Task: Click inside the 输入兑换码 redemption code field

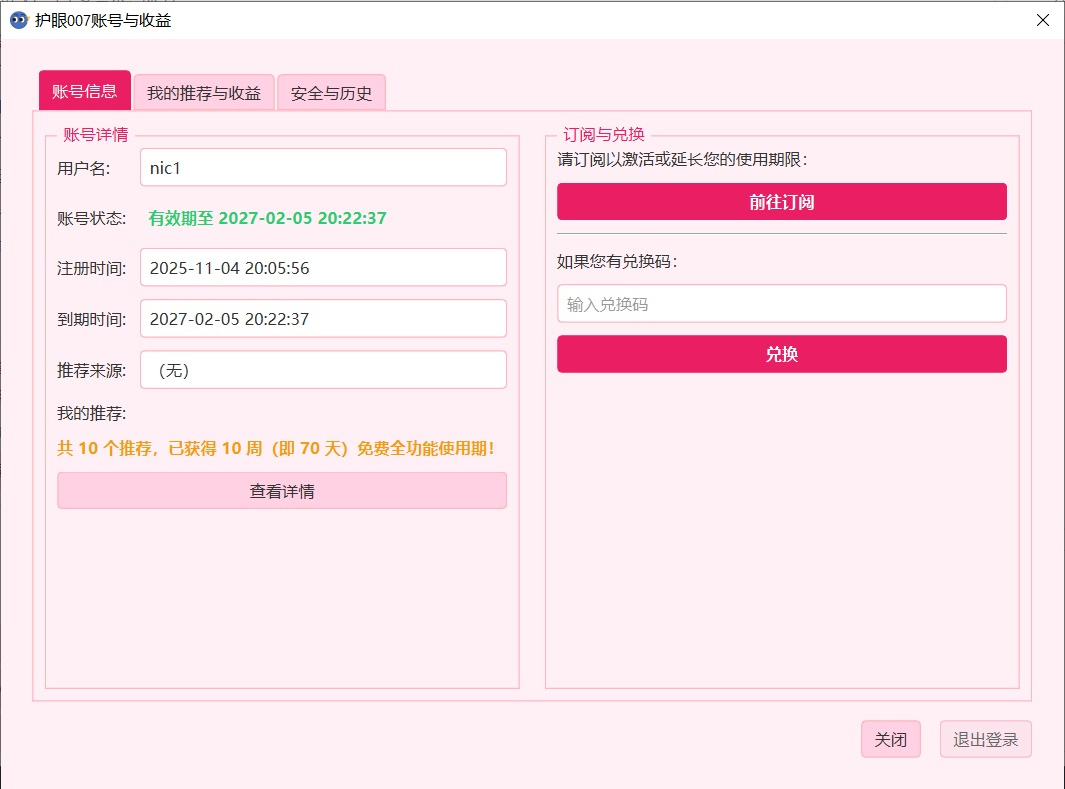Action: (781, 303)
